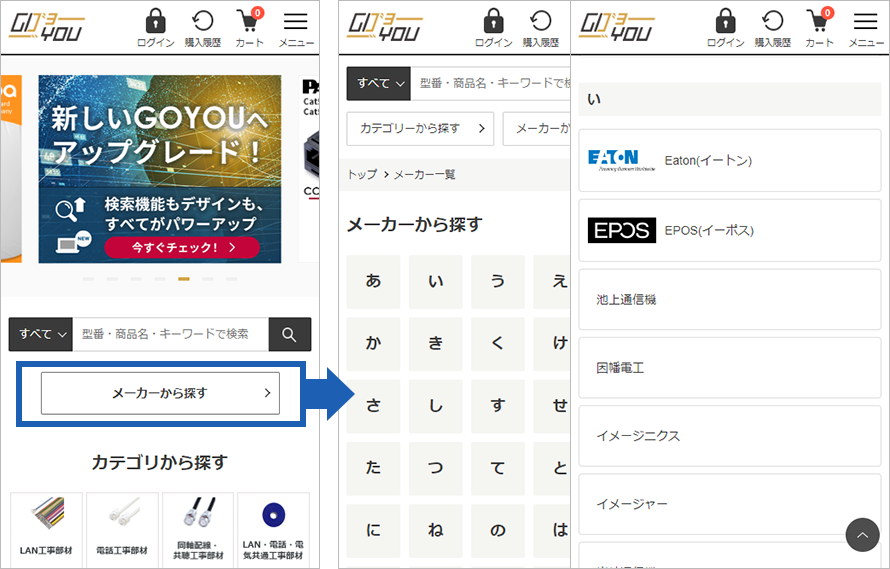This screenshot has height=569, width=890.
Task: Focus the middle panel keyword search field
Action: click(490, 83)
